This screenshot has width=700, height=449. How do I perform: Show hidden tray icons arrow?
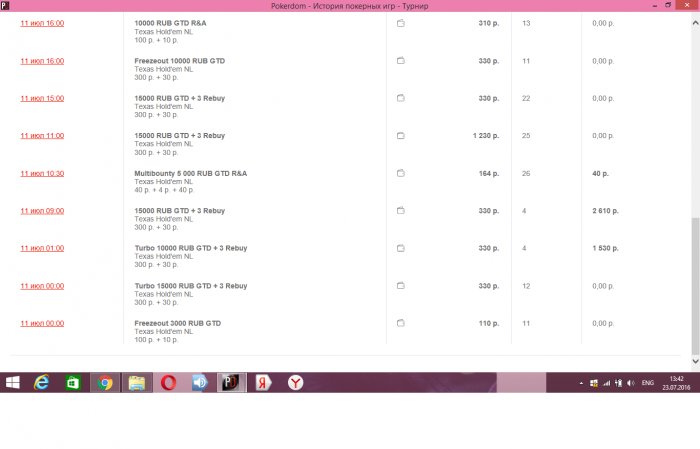coord(581,383)
